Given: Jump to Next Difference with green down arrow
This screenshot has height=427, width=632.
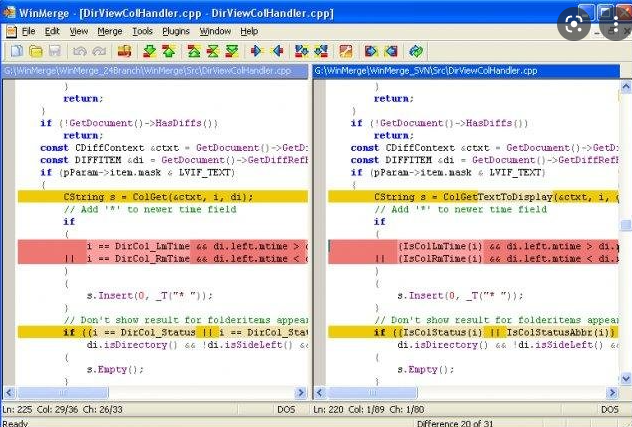Looking at the screenshot, I should point(150,51).
